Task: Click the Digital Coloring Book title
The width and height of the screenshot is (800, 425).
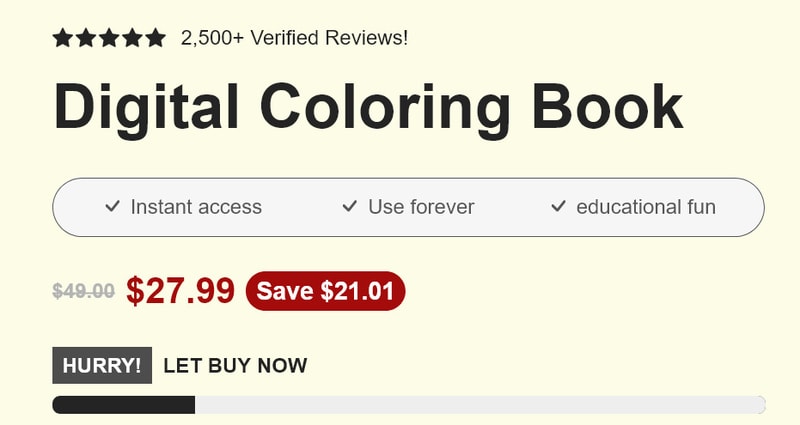Action: point(368,108)
